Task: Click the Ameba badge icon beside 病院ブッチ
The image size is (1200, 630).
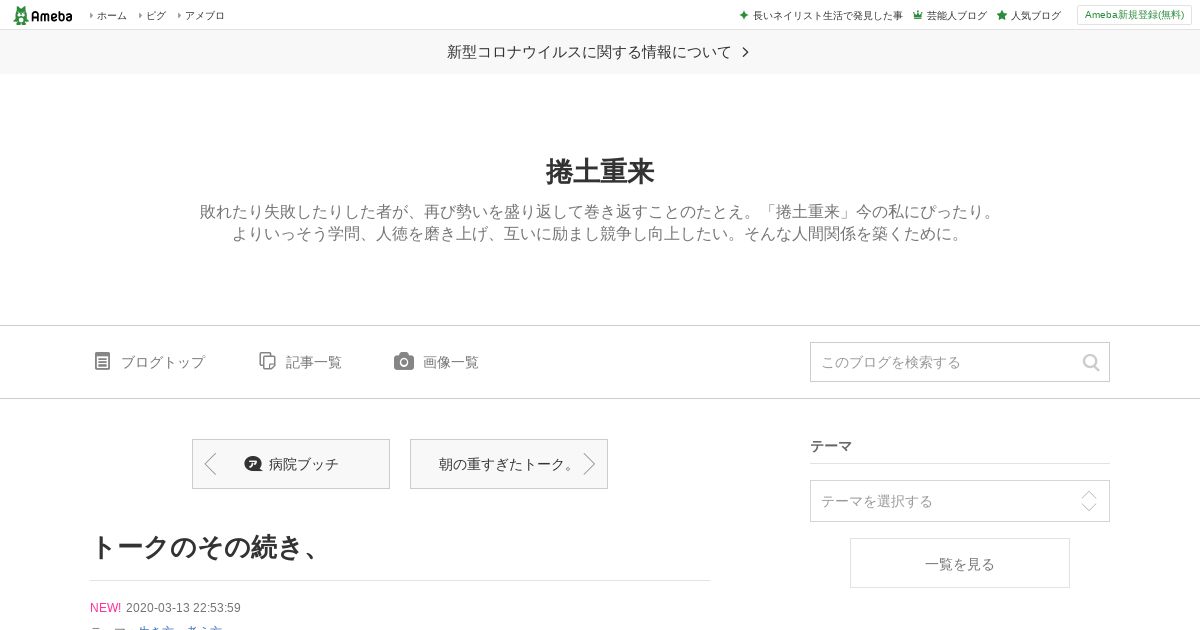Action: click(253, 464)
